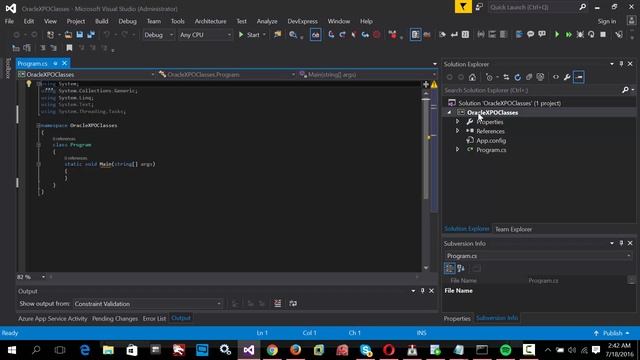Click the Start debugging button
This screenshot has height=360, width=640.
click(x=249, y=35)
